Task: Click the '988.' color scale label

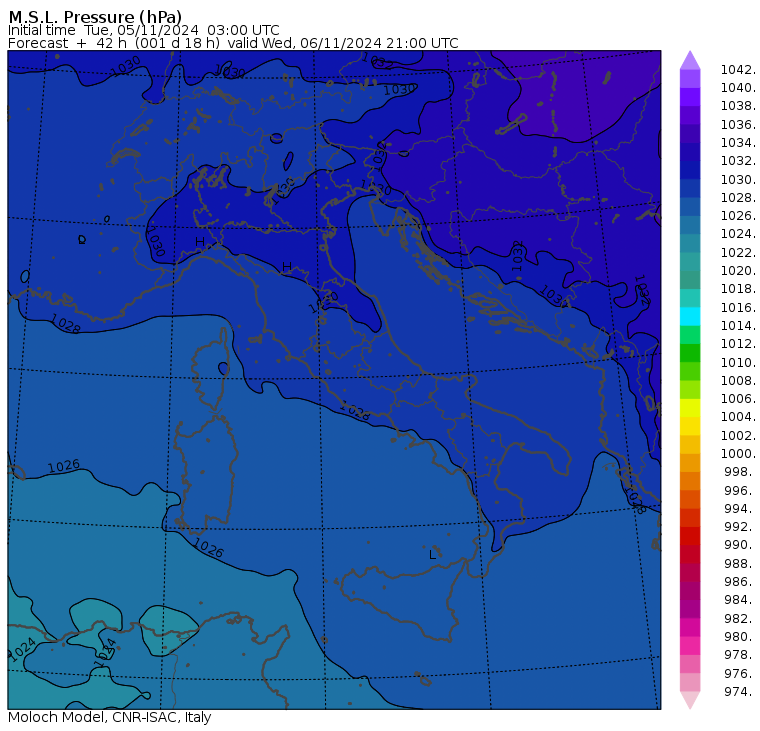Action: coord(740,564)
